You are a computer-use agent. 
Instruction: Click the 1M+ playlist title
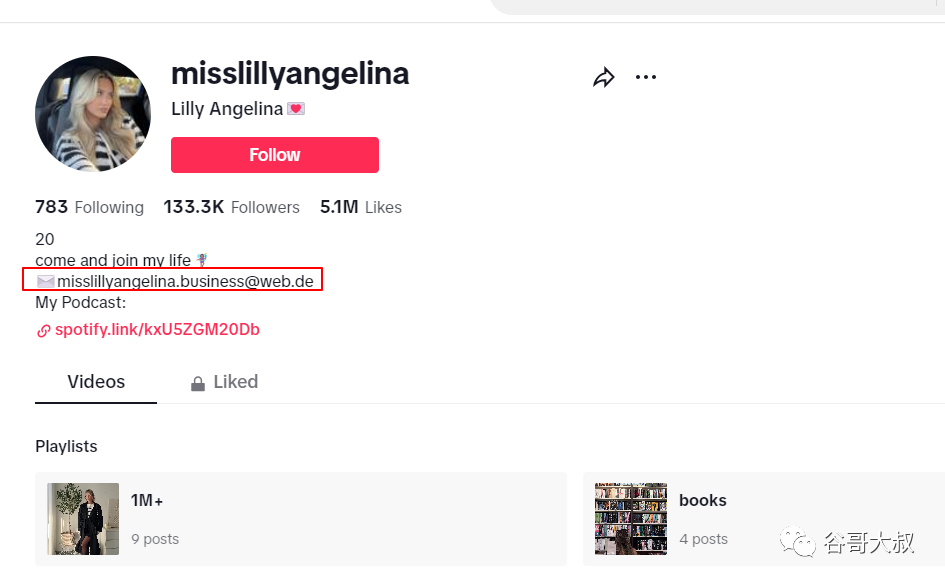click(147, 500)
